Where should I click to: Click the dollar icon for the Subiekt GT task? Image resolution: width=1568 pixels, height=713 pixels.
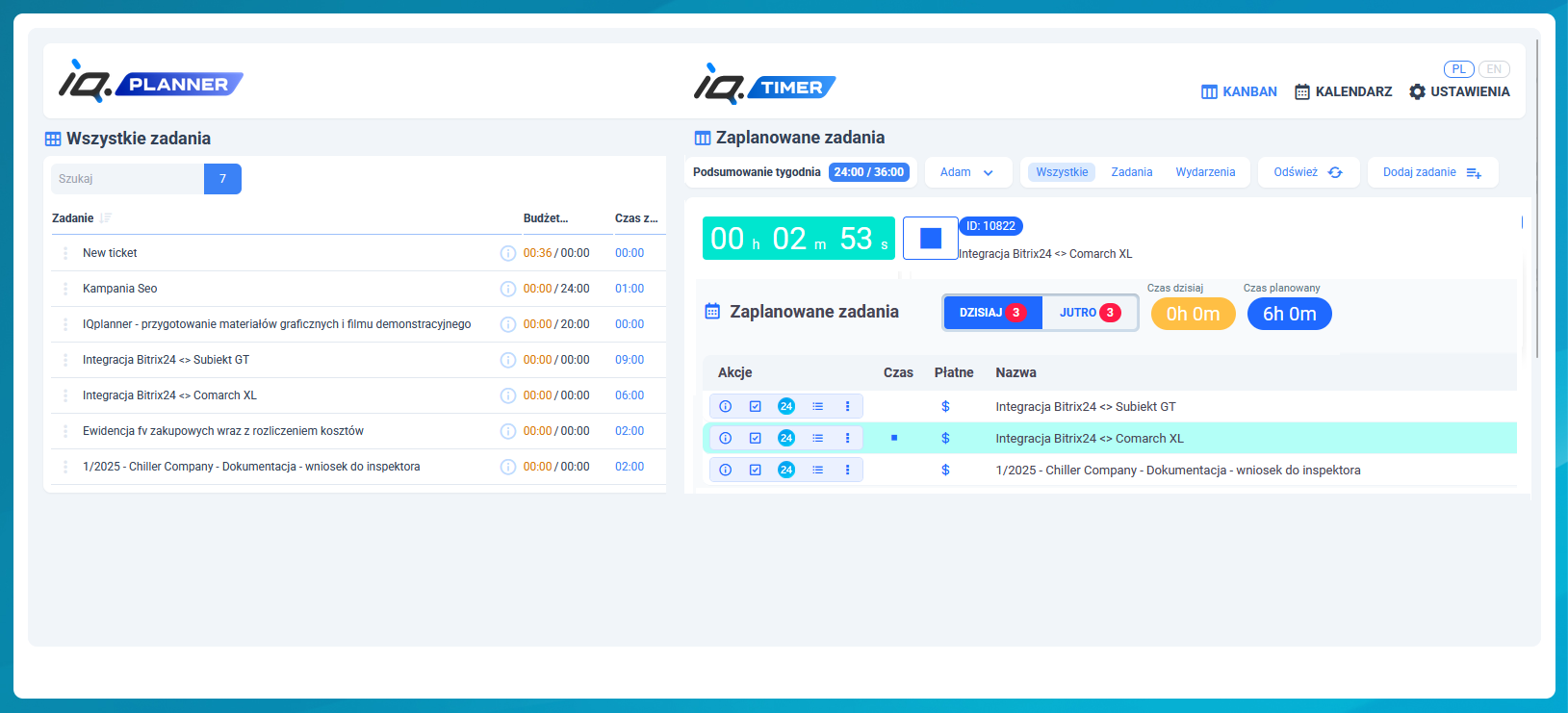coord(945,406)
